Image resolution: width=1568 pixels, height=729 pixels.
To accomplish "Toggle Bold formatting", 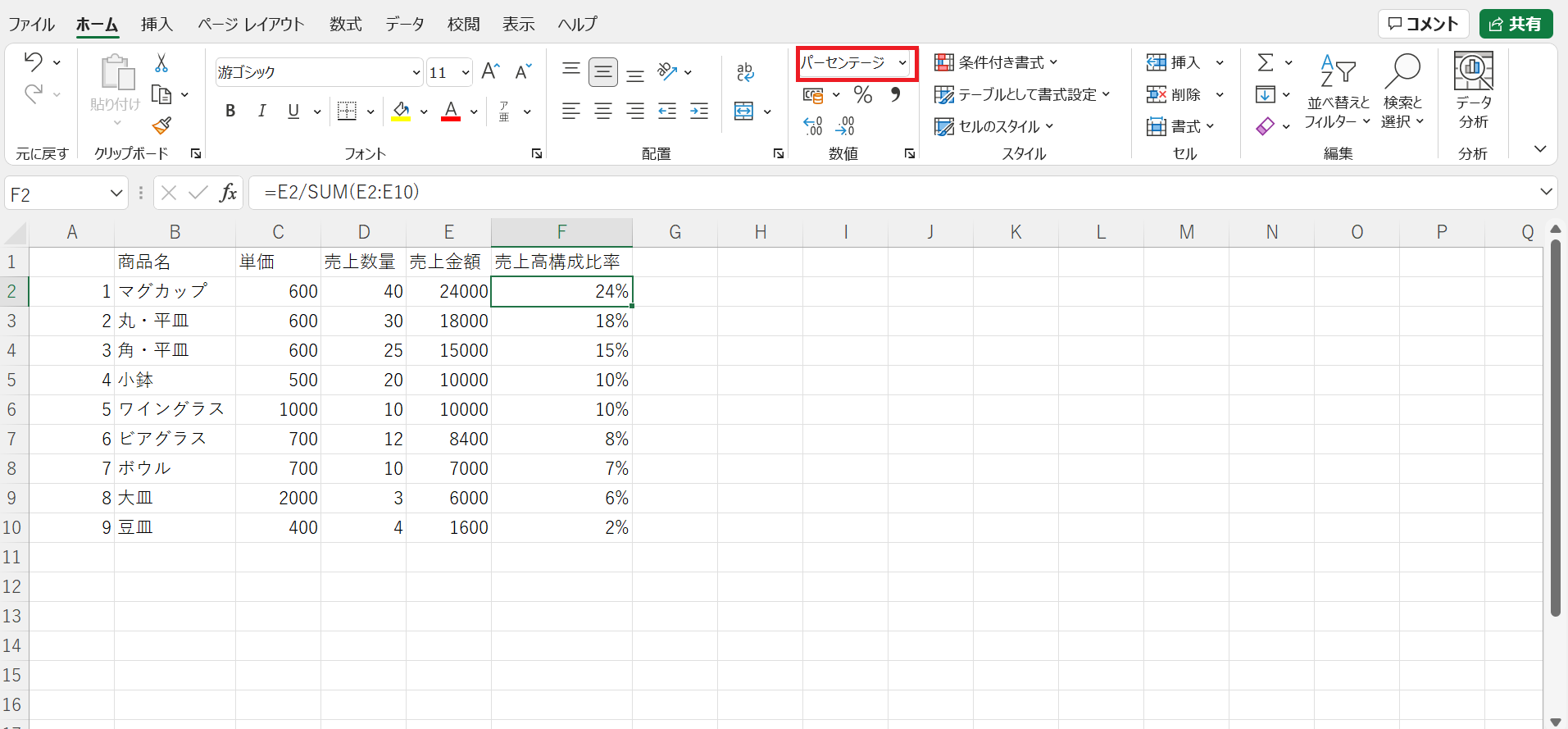I will (230, 112).
